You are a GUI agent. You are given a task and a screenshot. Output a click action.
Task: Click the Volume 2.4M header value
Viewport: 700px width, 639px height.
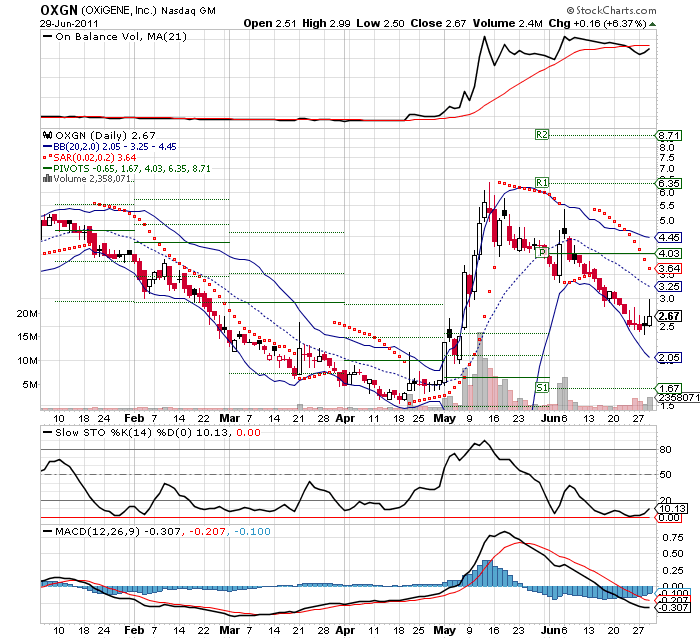pyautogui.click(x=508, y=23)
